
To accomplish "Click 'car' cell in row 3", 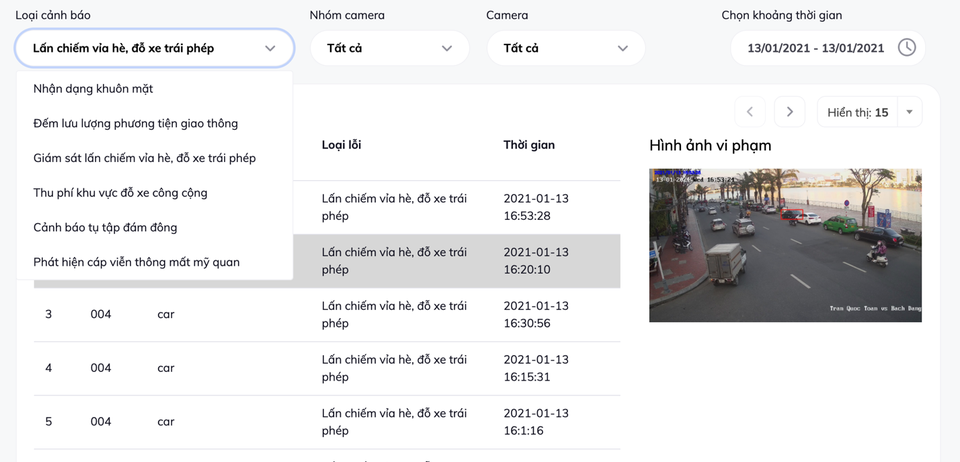I will point(165,315).
